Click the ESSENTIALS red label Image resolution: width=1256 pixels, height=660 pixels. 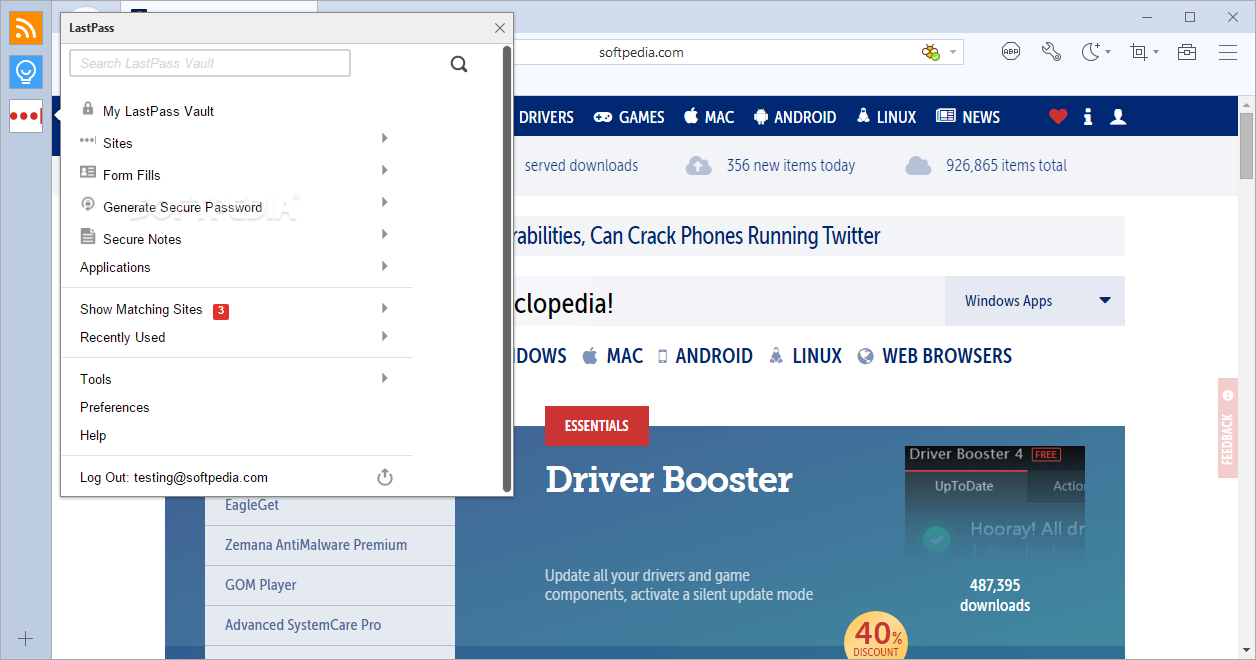tap(597, 426)
